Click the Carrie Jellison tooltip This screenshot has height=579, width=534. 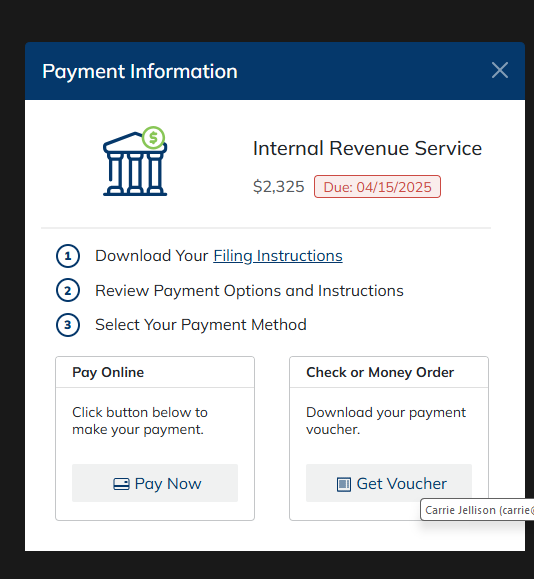pos(477,510)
